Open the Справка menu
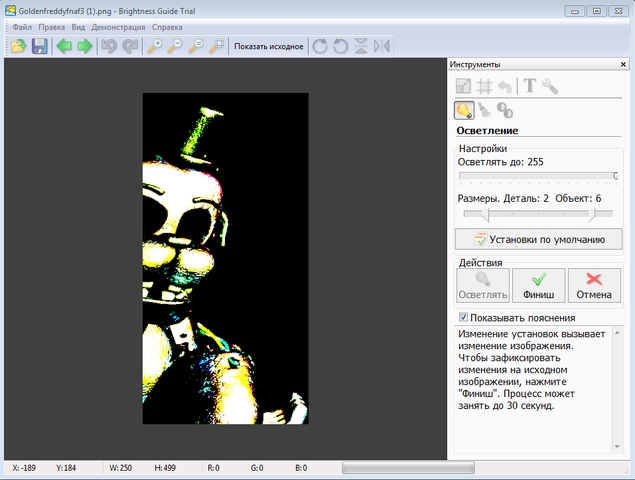635x480 pixels. pyautogui.click(x=167, y=27)
